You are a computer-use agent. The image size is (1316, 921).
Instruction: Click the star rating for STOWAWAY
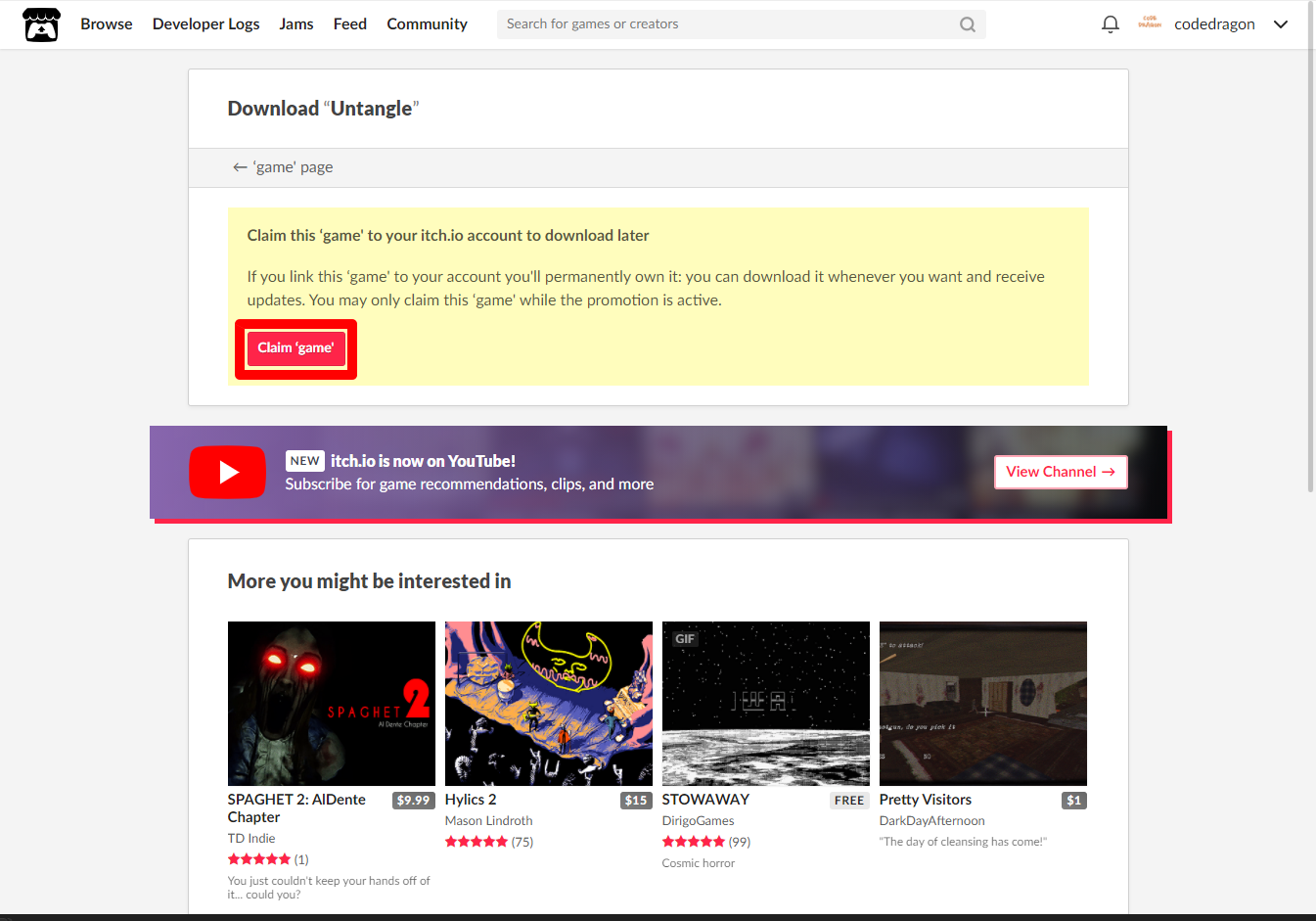[x=694, y=842]
